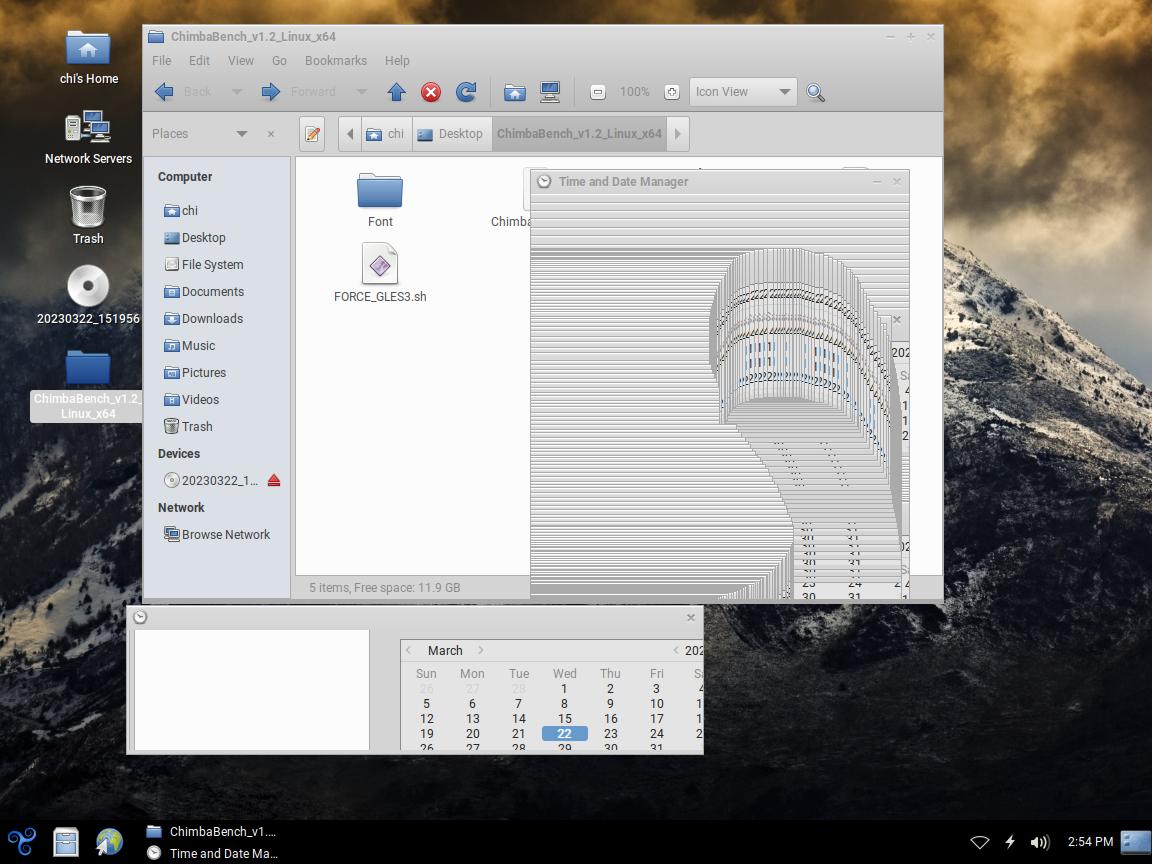Open the Bookmarks menu

(x=335, y=60)
